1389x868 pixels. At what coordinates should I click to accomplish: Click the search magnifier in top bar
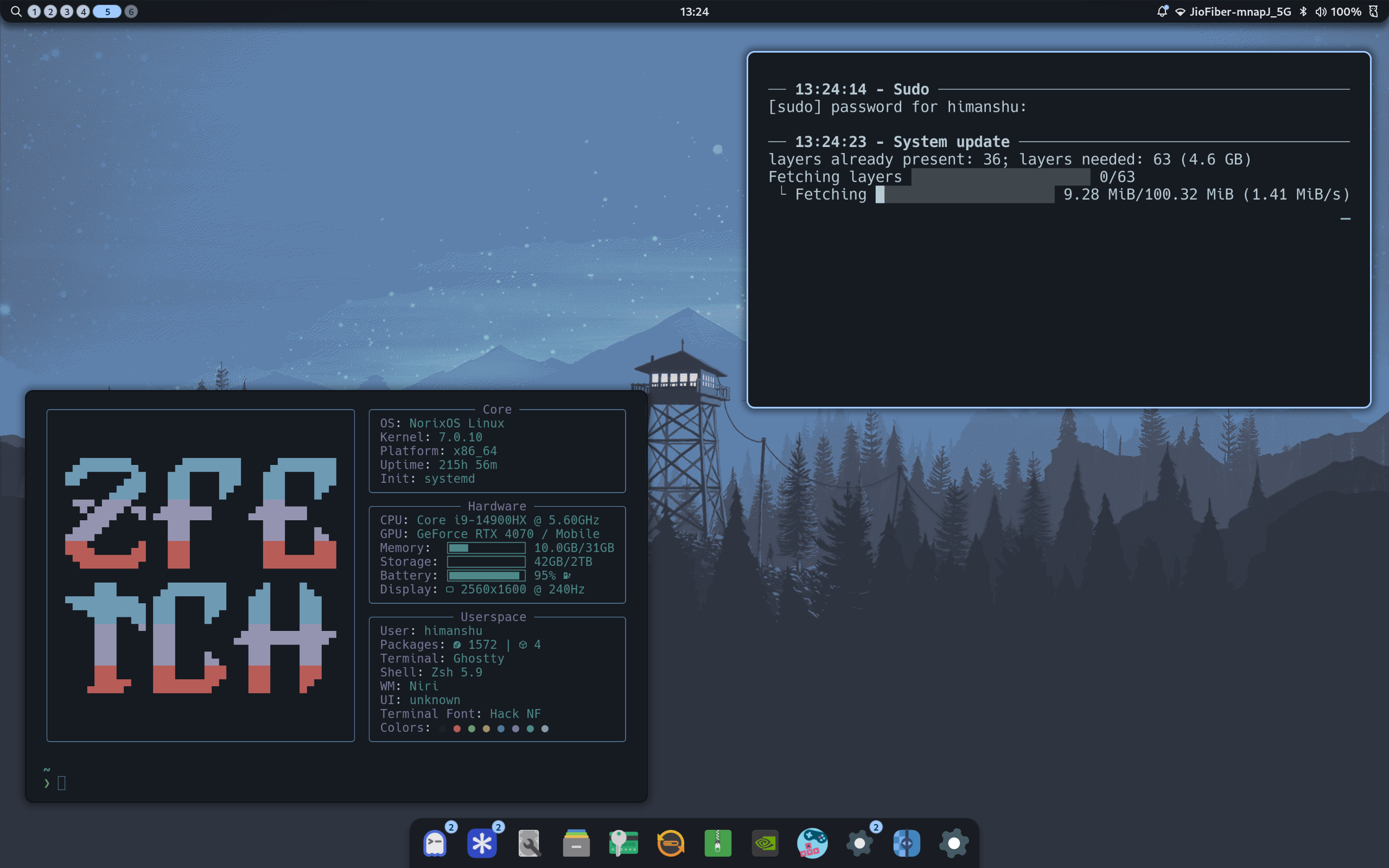(x=16, y=11)
